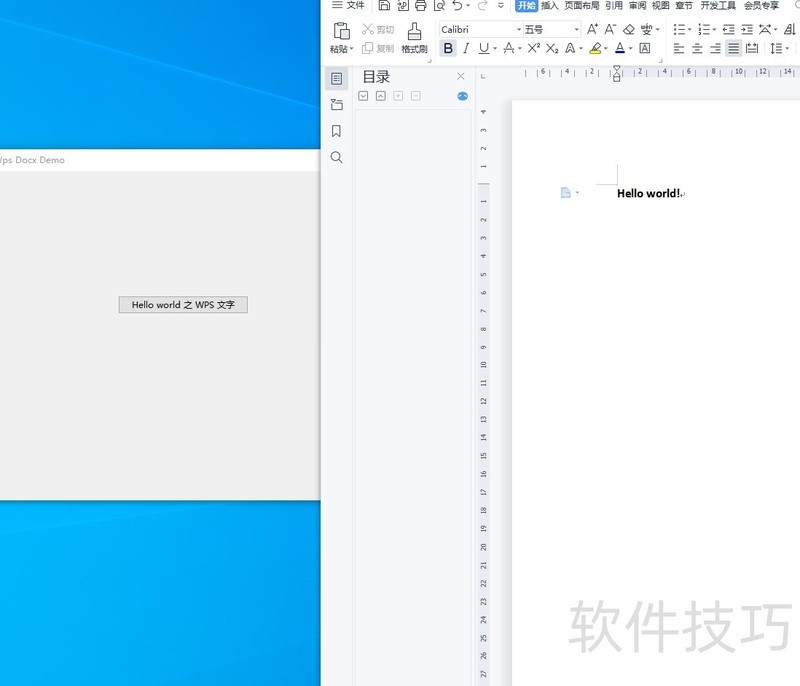Click the numbered list icon

coord(704,29)
